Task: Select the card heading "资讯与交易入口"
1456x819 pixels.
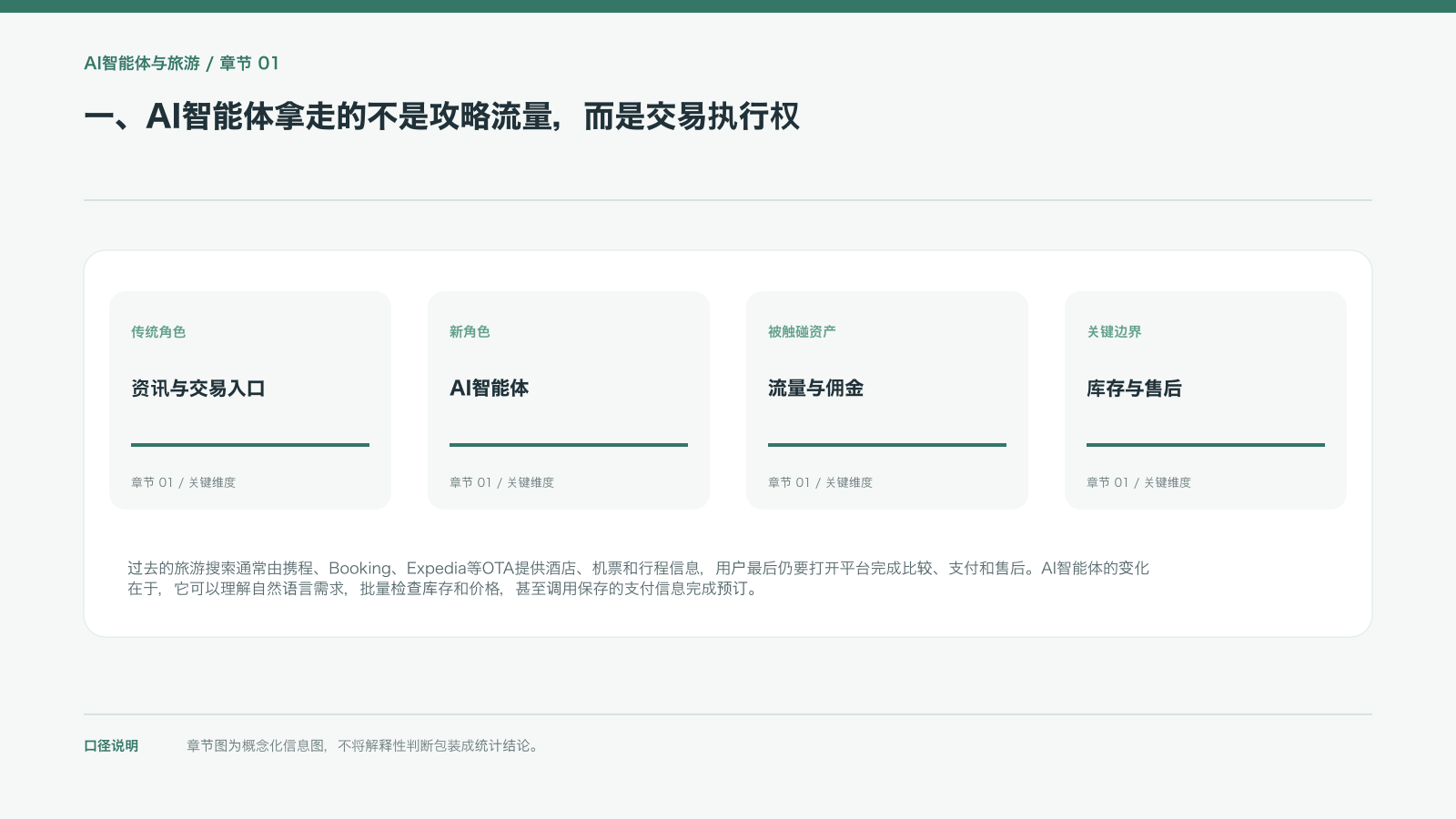Action: tap(198, 389)
